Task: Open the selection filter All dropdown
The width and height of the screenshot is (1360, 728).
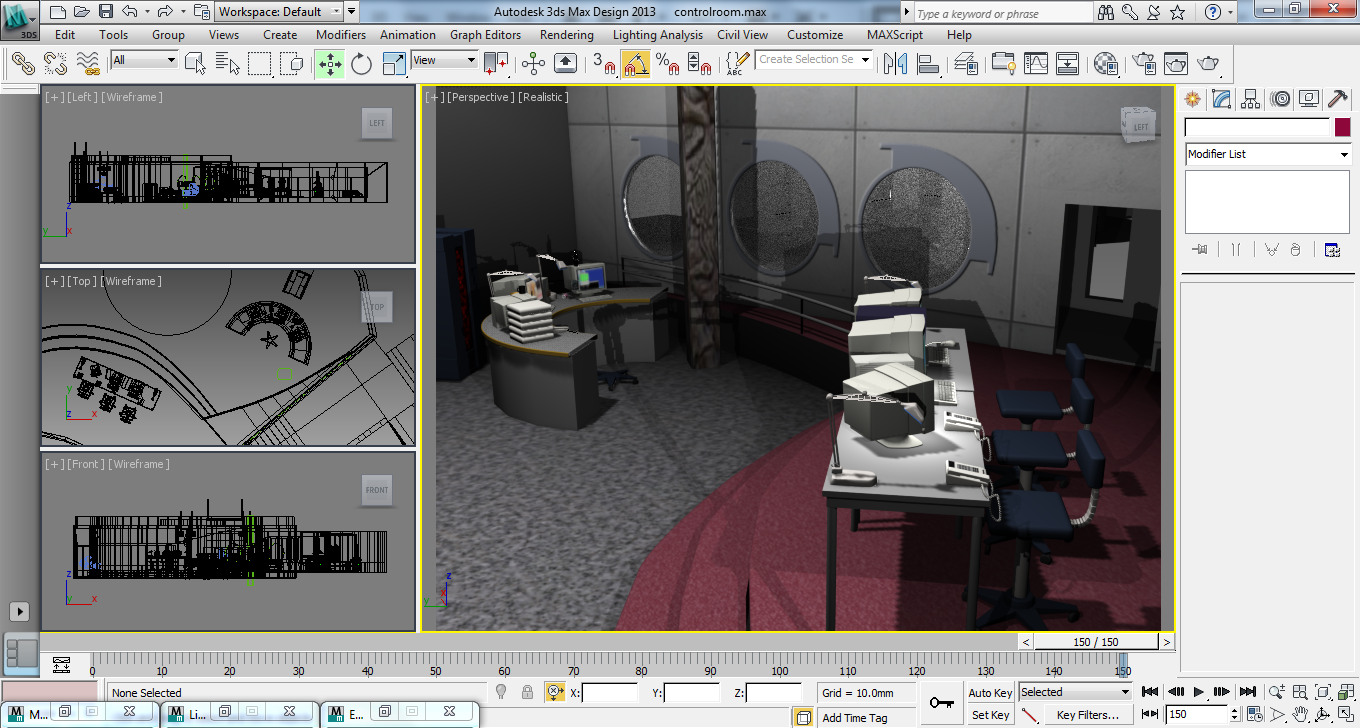Action: pos(144,60)
